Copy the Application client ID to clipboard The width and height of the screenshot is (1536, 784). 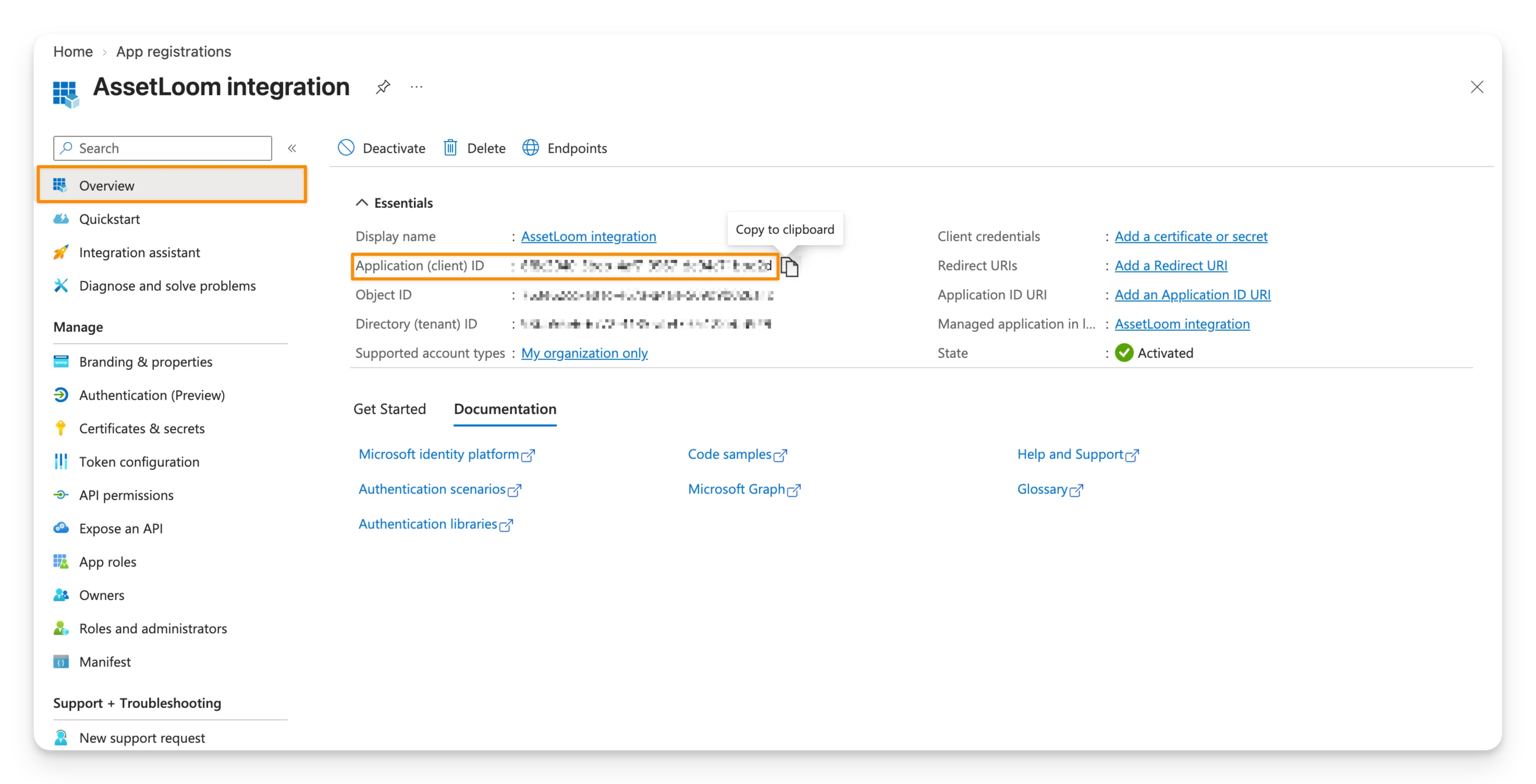(x=790, y=266)
